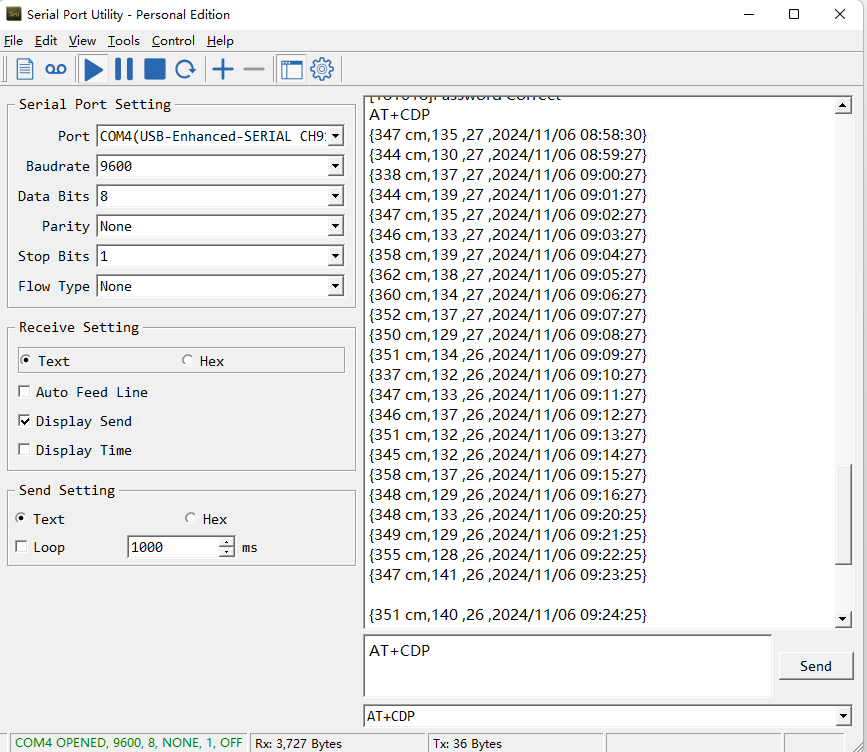Minimize the Serial Port Utility window

coord(749,14)
